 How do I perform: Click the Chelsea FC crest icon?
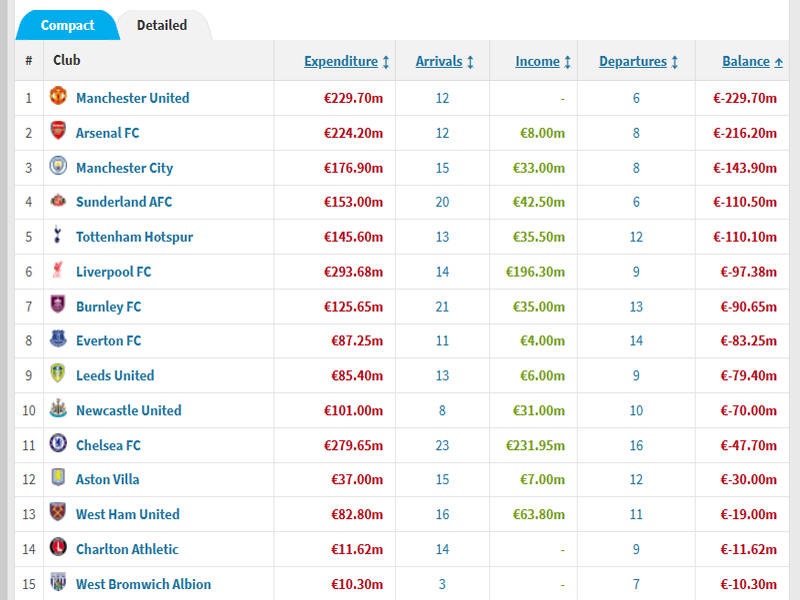pos(58,444)
